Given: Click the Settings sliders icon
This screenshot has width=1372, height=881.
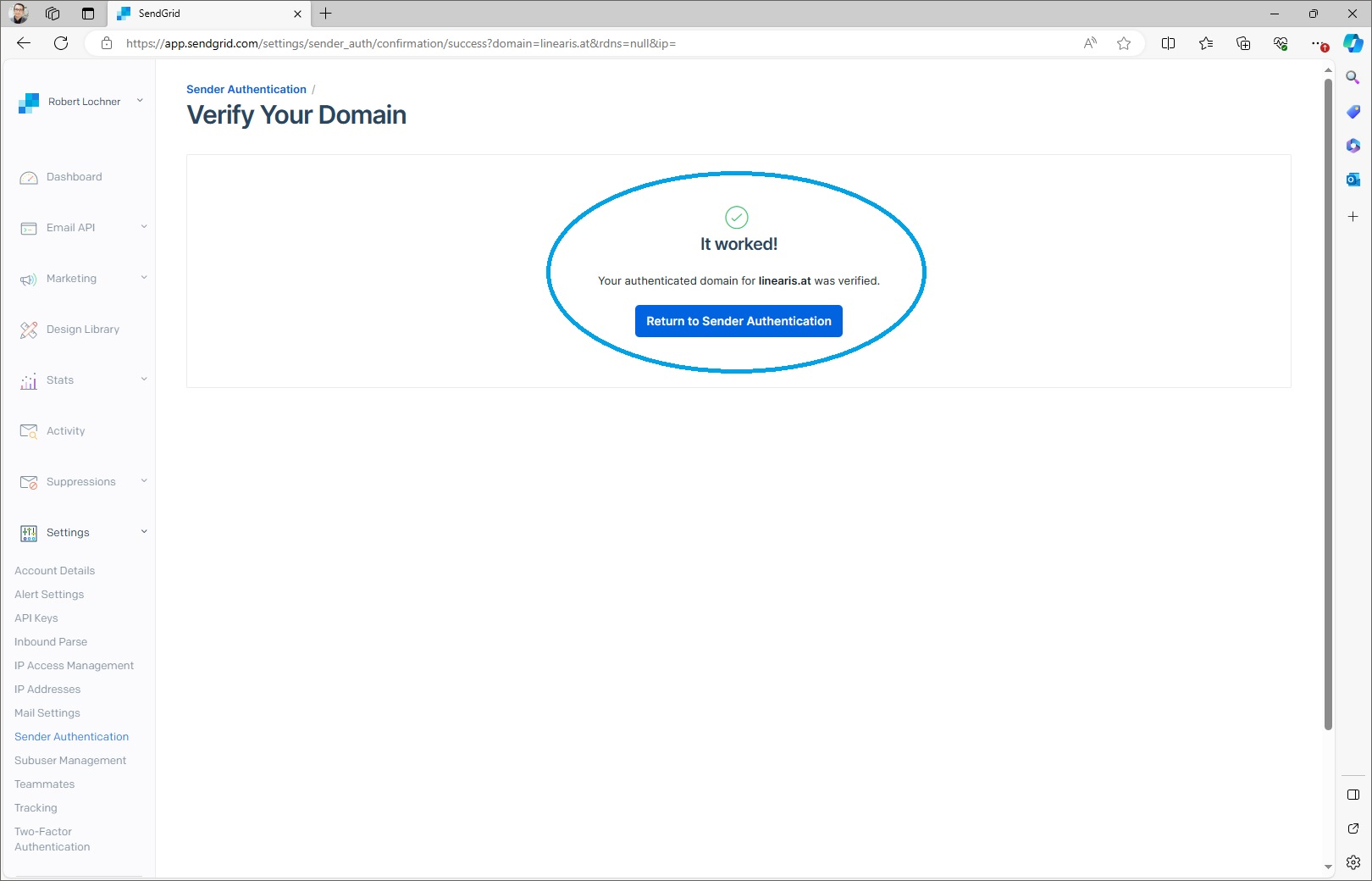Looking at the screenshot, I should 29,533.
